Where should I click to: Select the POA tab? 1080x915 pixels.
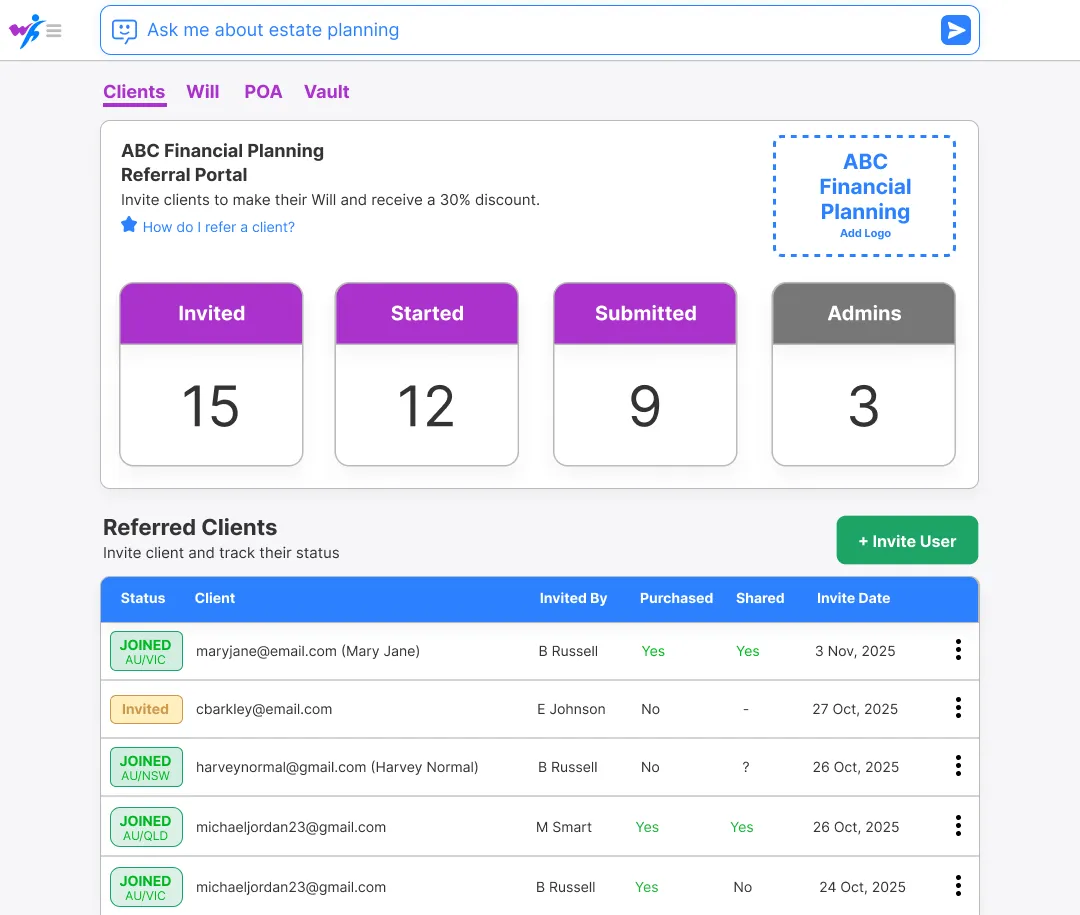263,91
